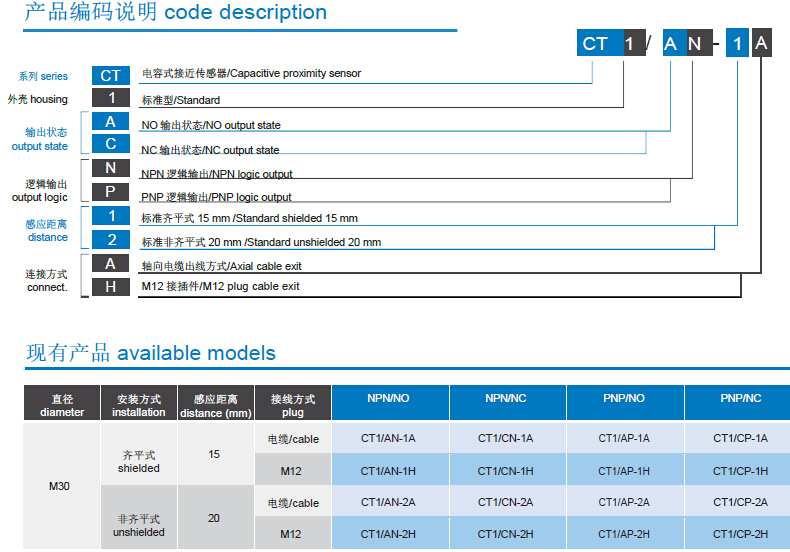Click the NPN/NO column header
Screen dimensions: 790x552
(x=389, y=399)
